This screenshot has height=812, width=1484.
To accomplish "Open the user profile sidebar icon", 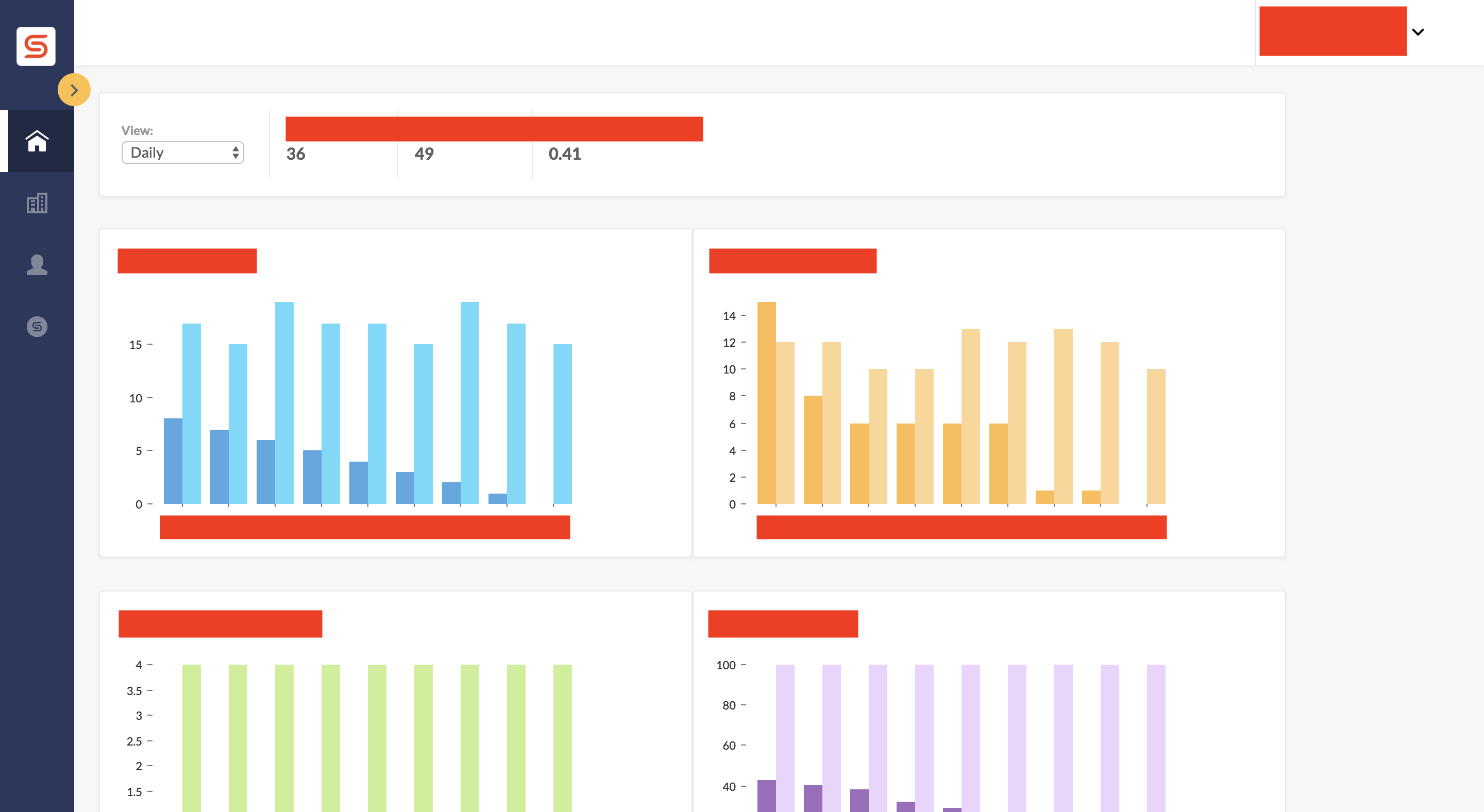I will point(37,265).
